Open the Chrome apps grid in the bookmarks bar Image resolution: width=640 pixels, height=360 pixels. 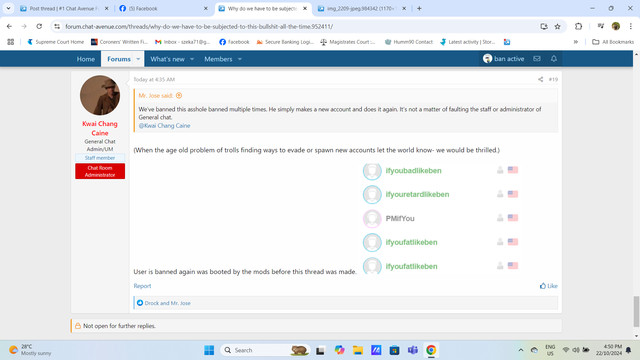coord(11,42)
